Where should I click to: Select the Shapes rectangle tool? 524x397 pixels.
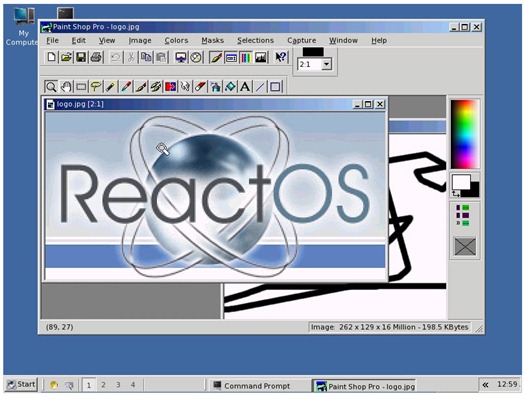275,87
